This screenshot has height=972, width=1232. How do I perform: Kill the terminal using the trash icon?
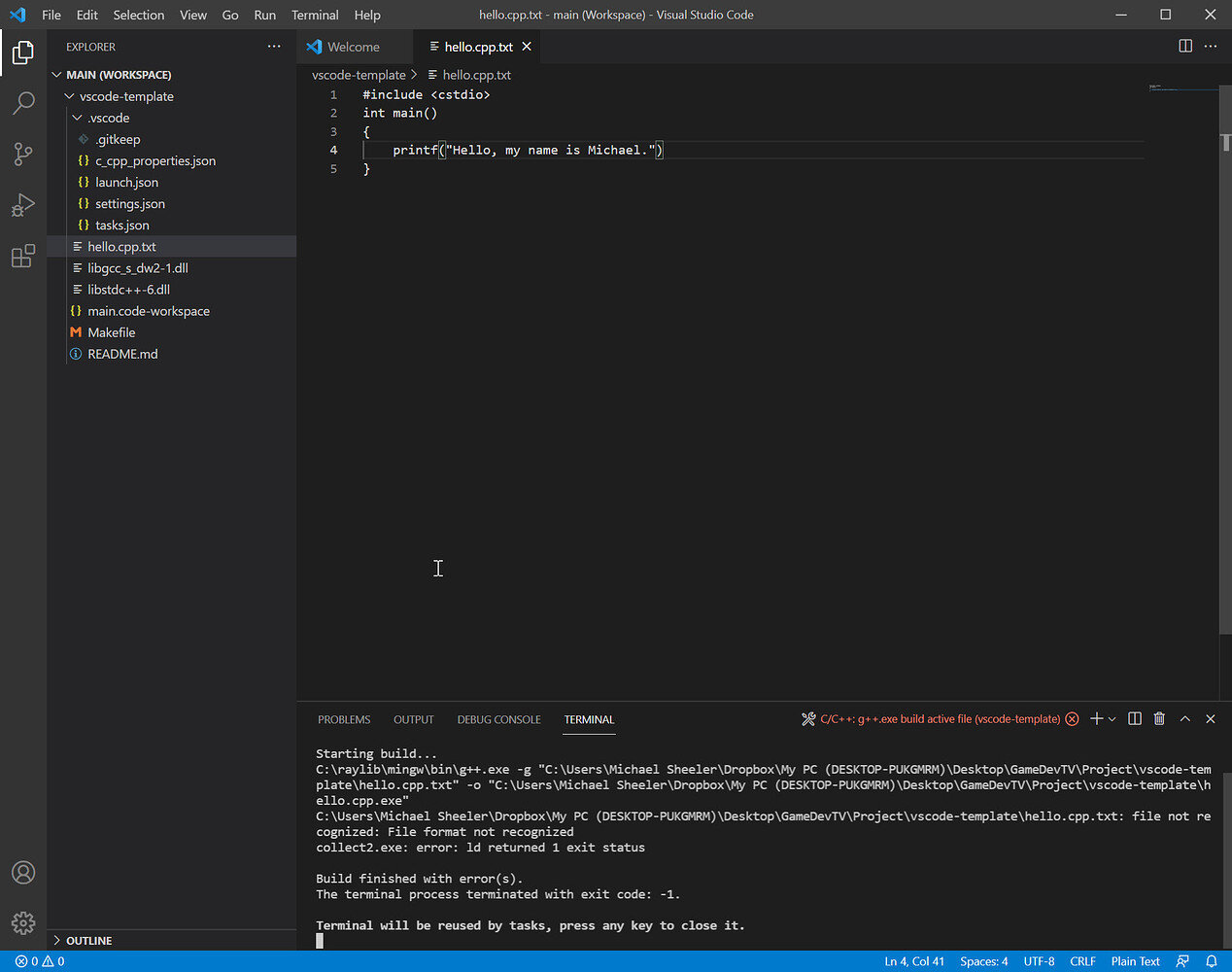1159,718
